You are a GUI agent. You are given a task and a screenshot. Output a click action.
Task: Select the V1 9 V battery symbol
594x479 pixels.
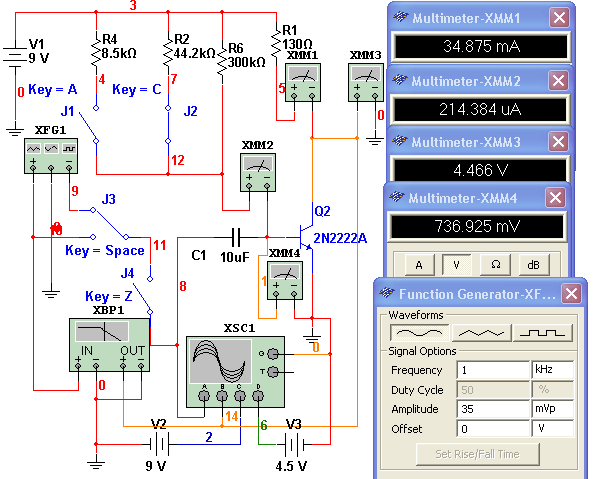pyautogui.click(x=15, y=57)
